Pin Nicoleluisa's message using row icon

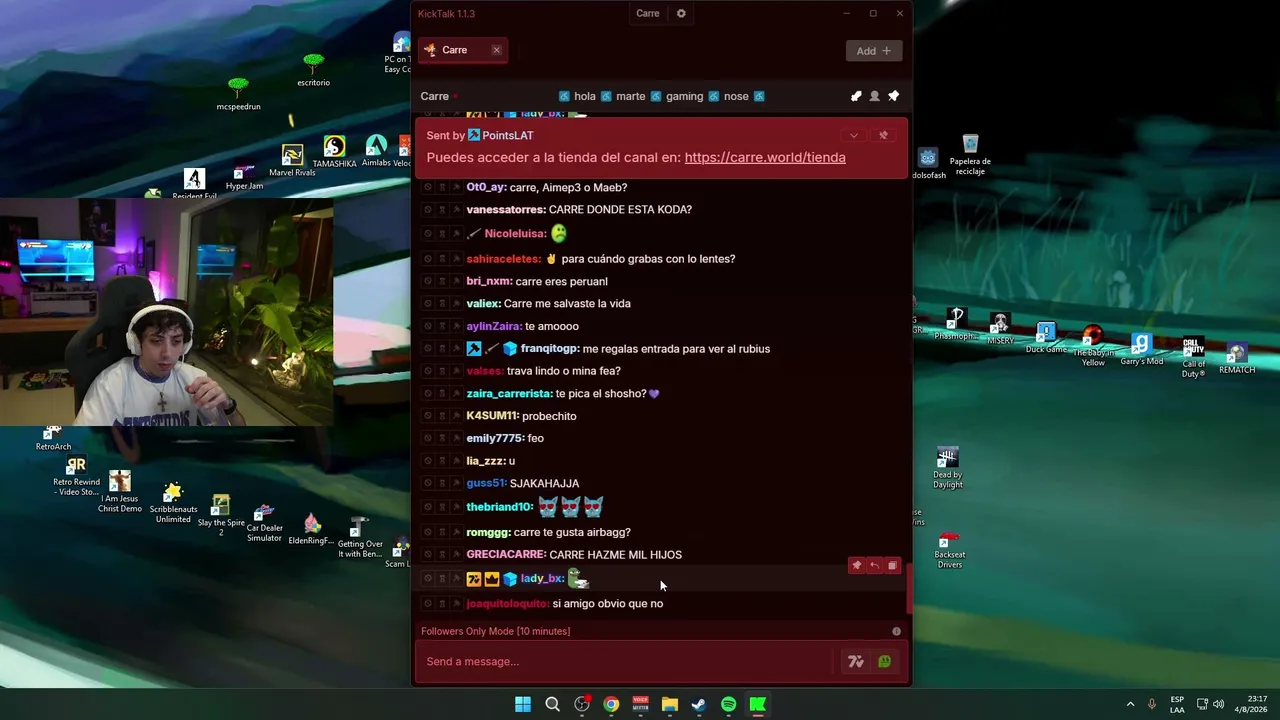pos(456,234)
